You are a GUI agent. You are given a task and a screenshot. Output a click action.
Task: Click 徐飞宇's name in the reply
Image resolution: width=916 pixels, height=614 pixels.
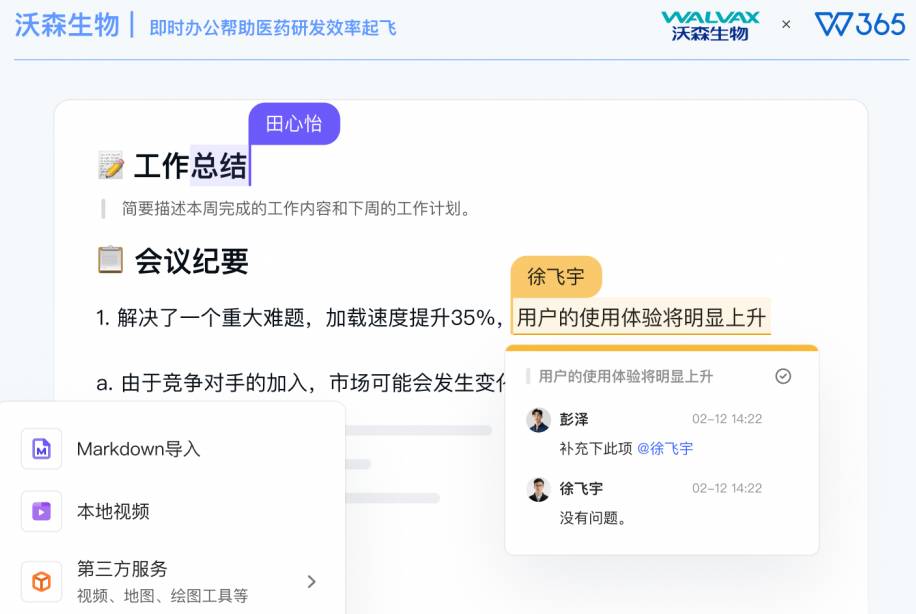(x=581, y=488)
